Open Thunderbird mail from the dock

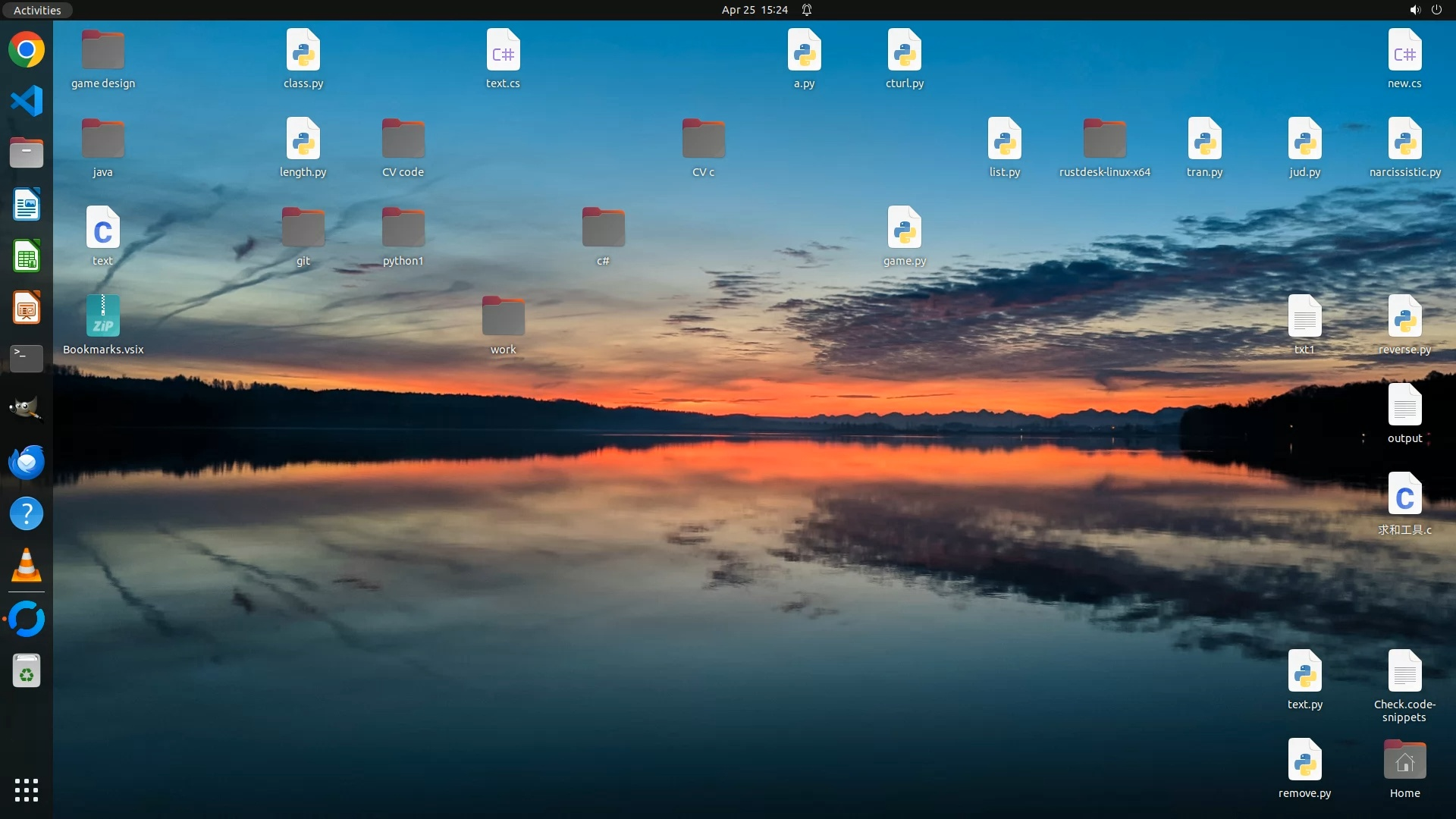point(27,462)
